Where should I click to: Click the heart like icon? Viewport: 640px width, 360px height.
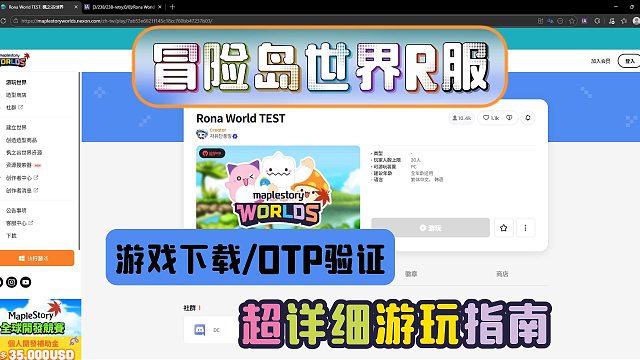(486, 118)
